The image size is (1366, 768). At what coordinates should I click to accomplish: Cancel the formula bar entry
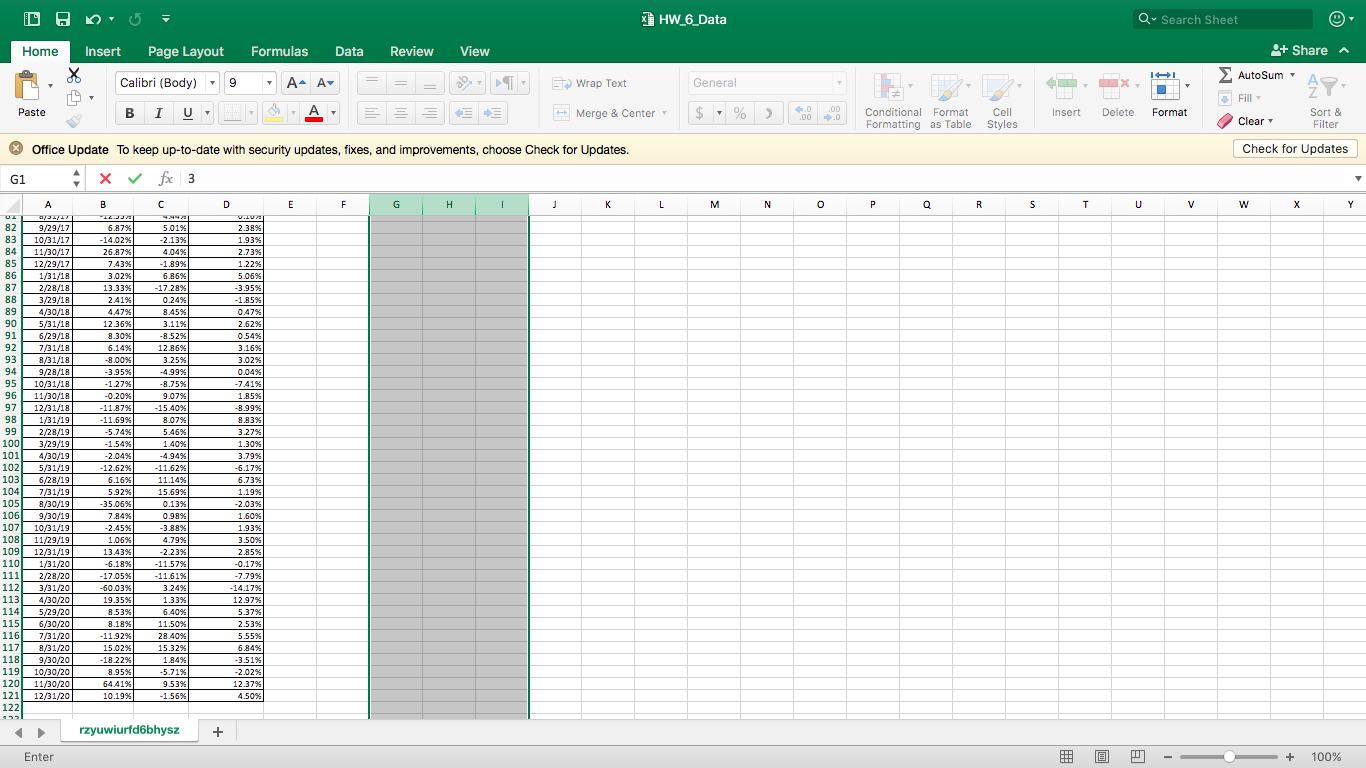pyautogui.click(x=105, y=179)
